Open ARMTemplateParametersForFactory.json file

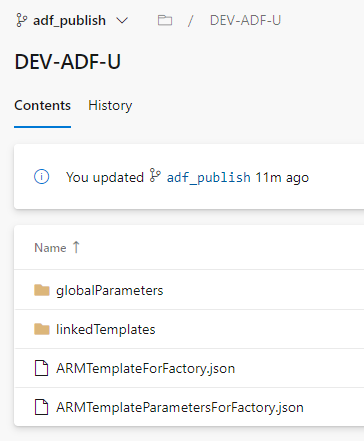pyautogui.click(x=180, y=407)
